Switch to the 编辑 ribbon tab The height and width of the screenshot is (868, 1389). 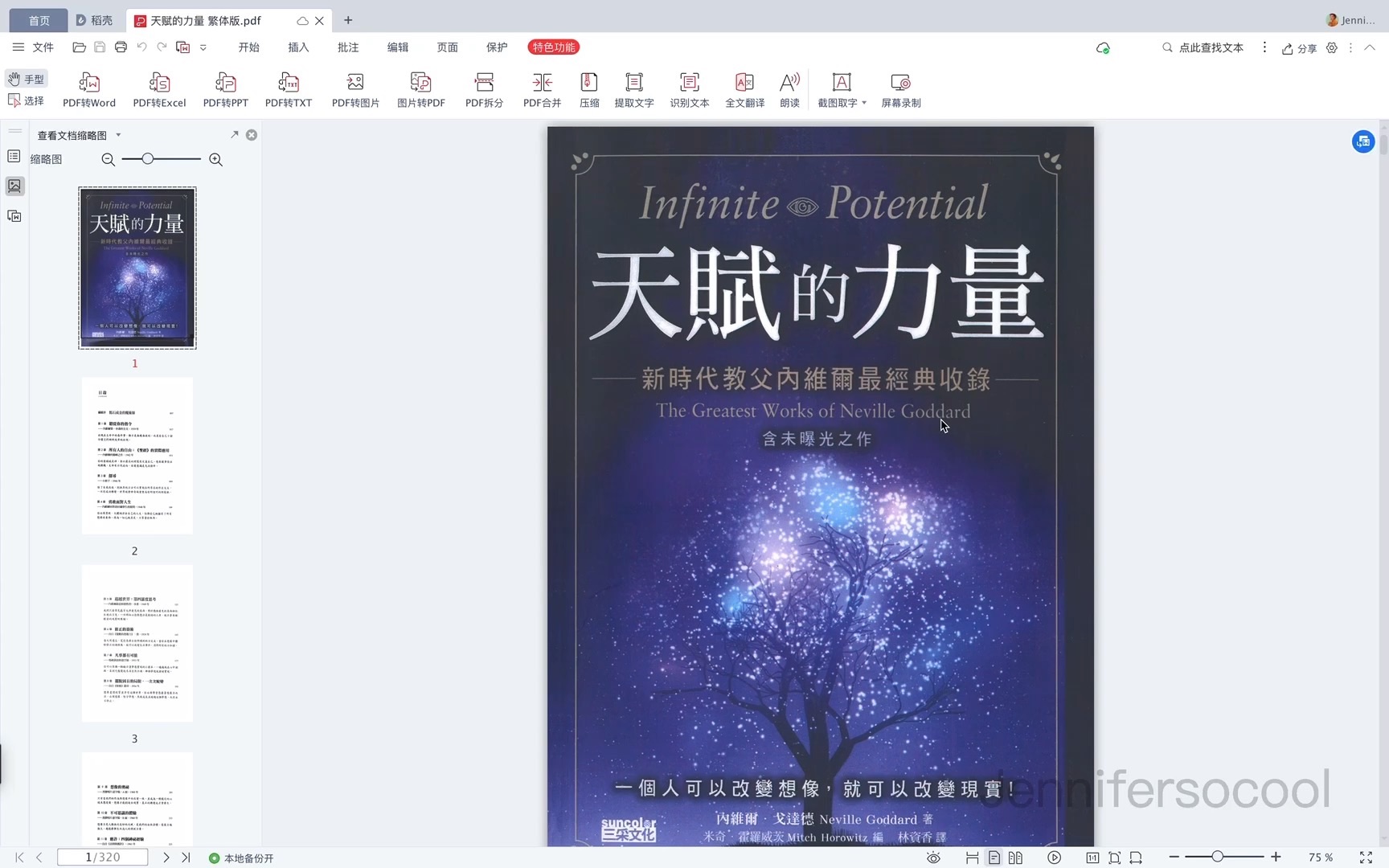(398, 47)
